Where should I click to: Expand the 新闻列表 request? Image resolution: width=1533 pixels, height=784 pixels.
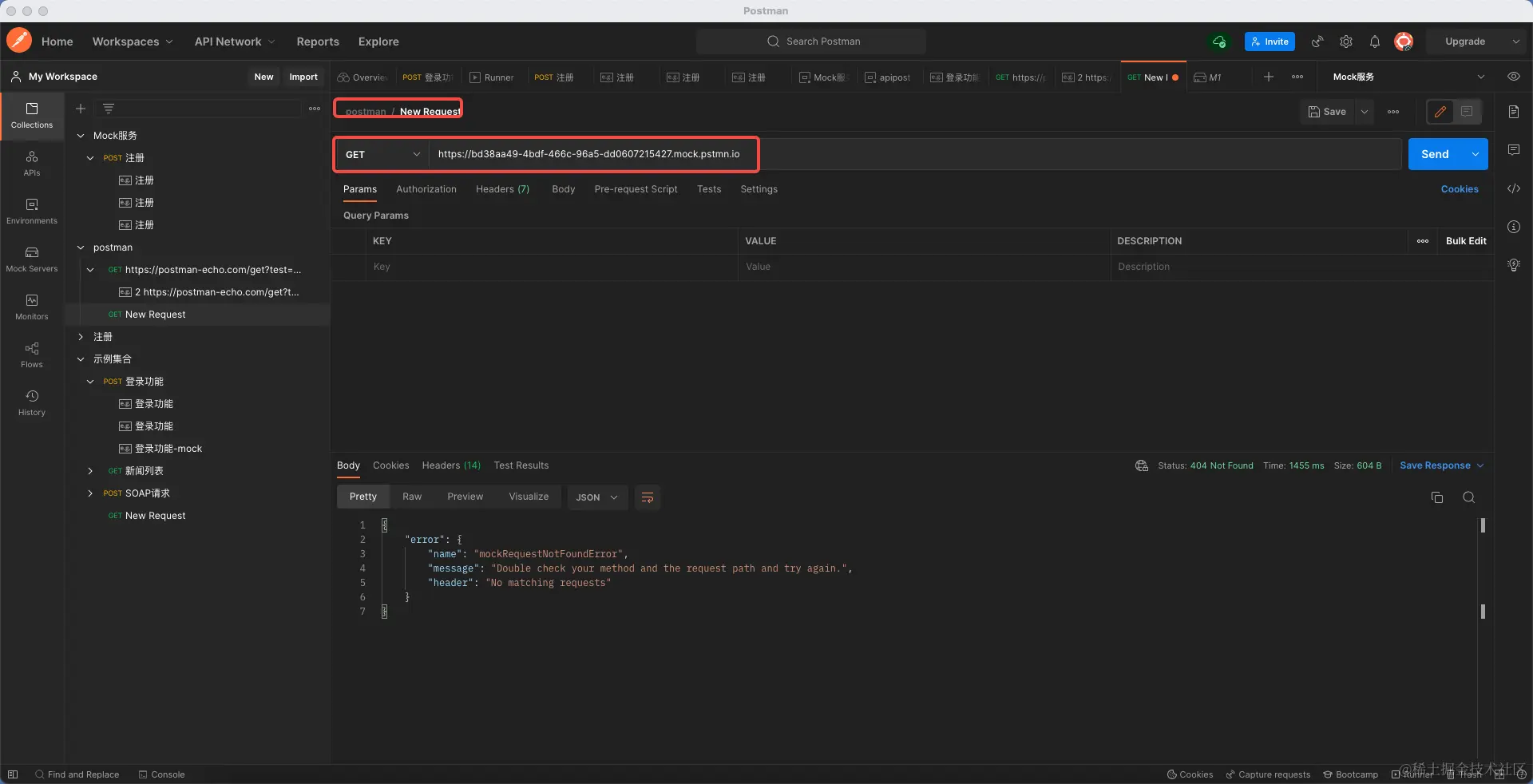[x=90, y=471]
